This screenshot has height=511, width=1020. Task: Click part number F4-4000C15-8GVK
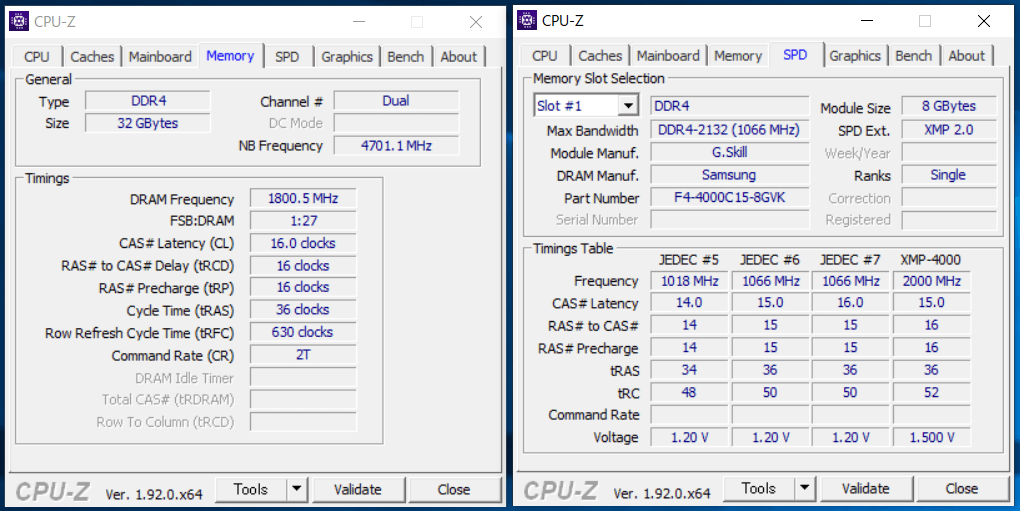point(730,197)
